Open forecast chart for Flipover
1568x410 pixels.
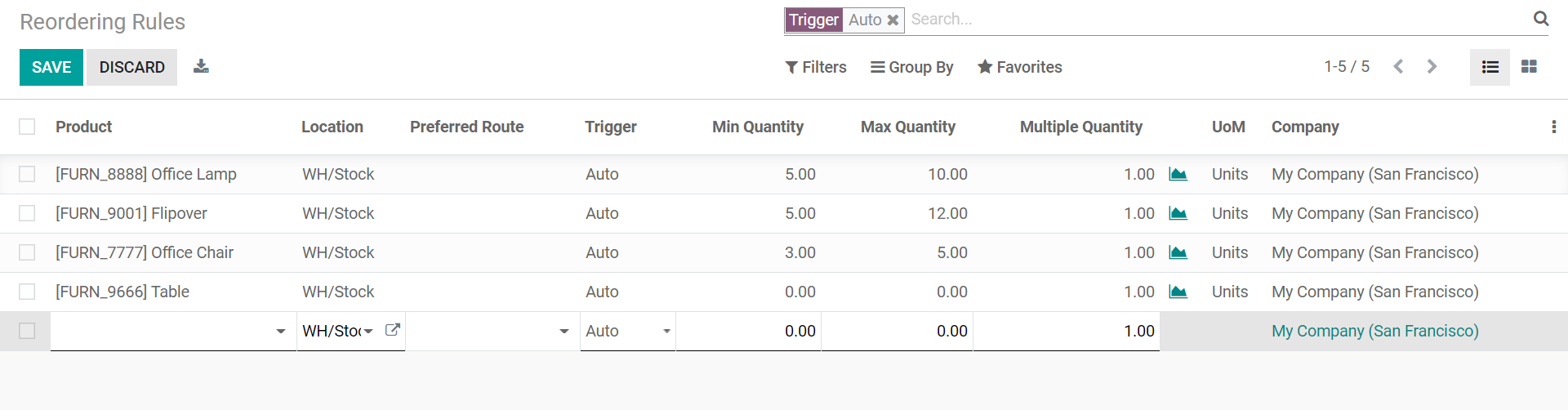pos(1178,213)
